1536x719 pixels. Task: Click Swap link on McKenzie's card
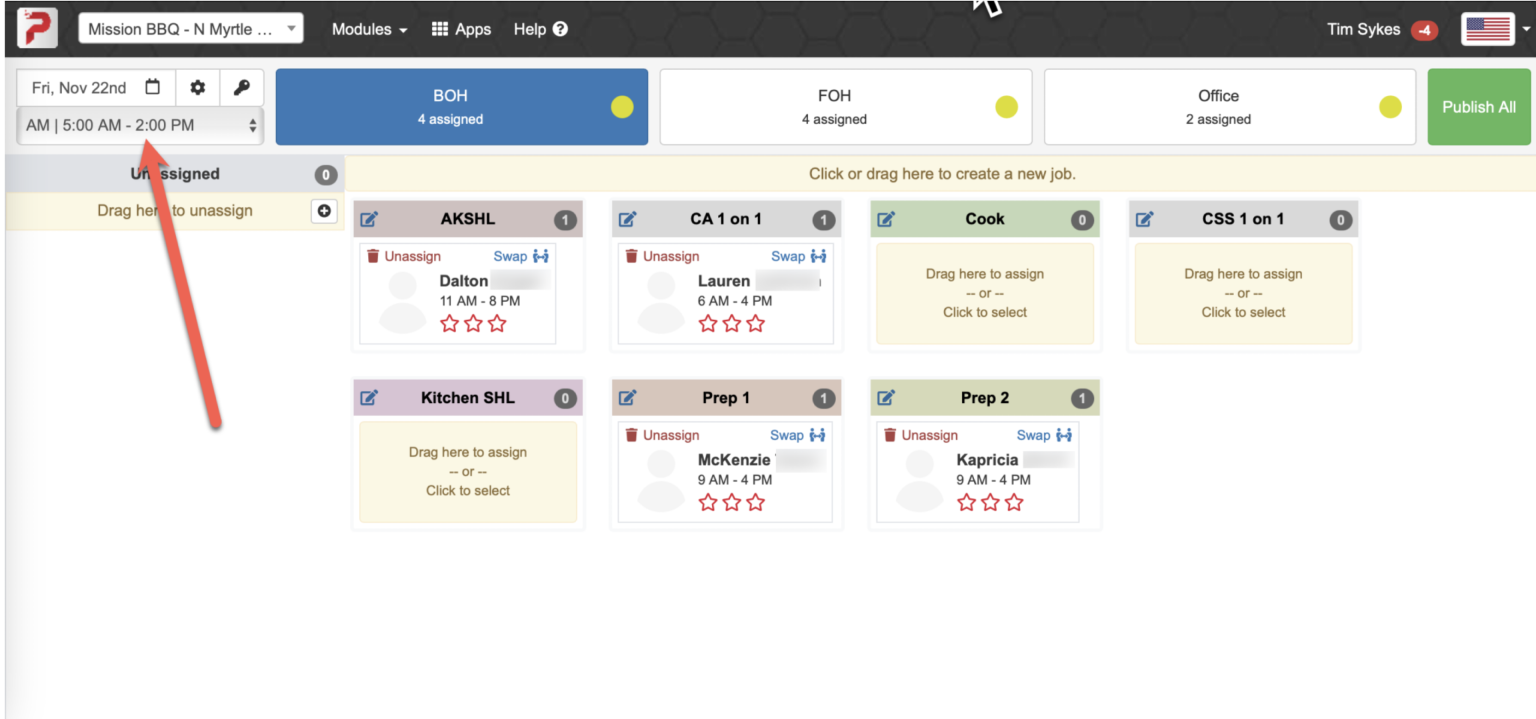tap(786, 435)
